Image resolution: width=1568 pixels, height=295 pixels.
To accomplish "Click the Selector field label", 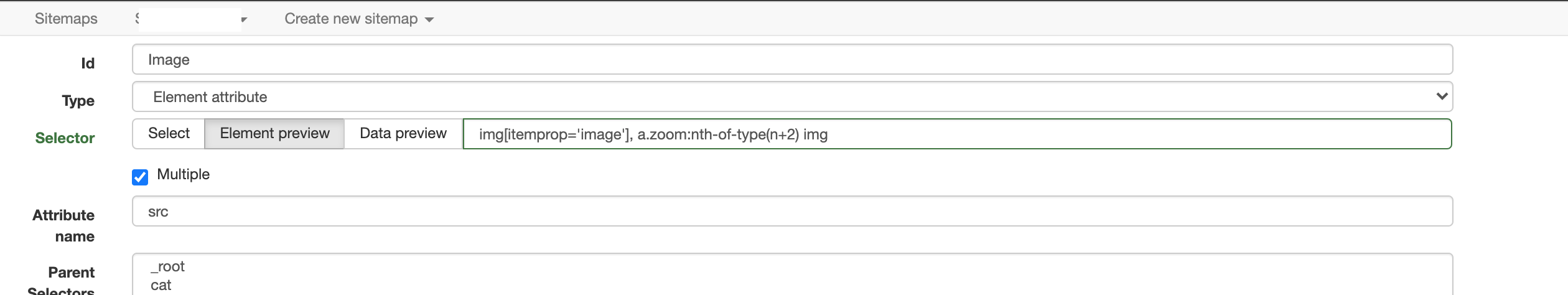I will tap(65, 138).
